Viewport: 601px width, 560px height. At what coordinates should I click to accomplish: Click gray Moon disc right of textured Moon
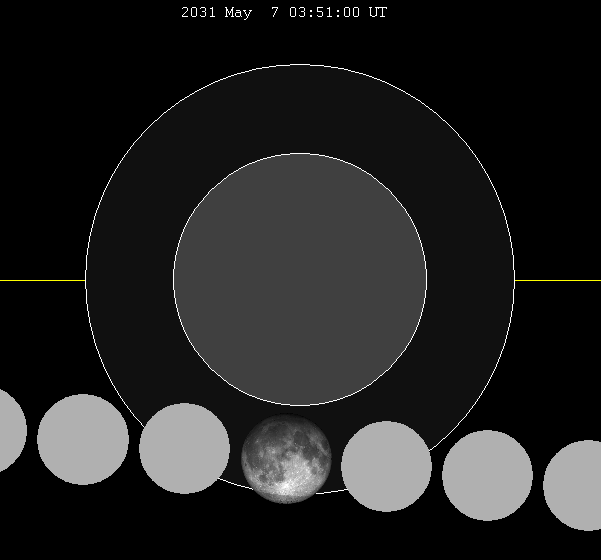(x=386, y=466)
